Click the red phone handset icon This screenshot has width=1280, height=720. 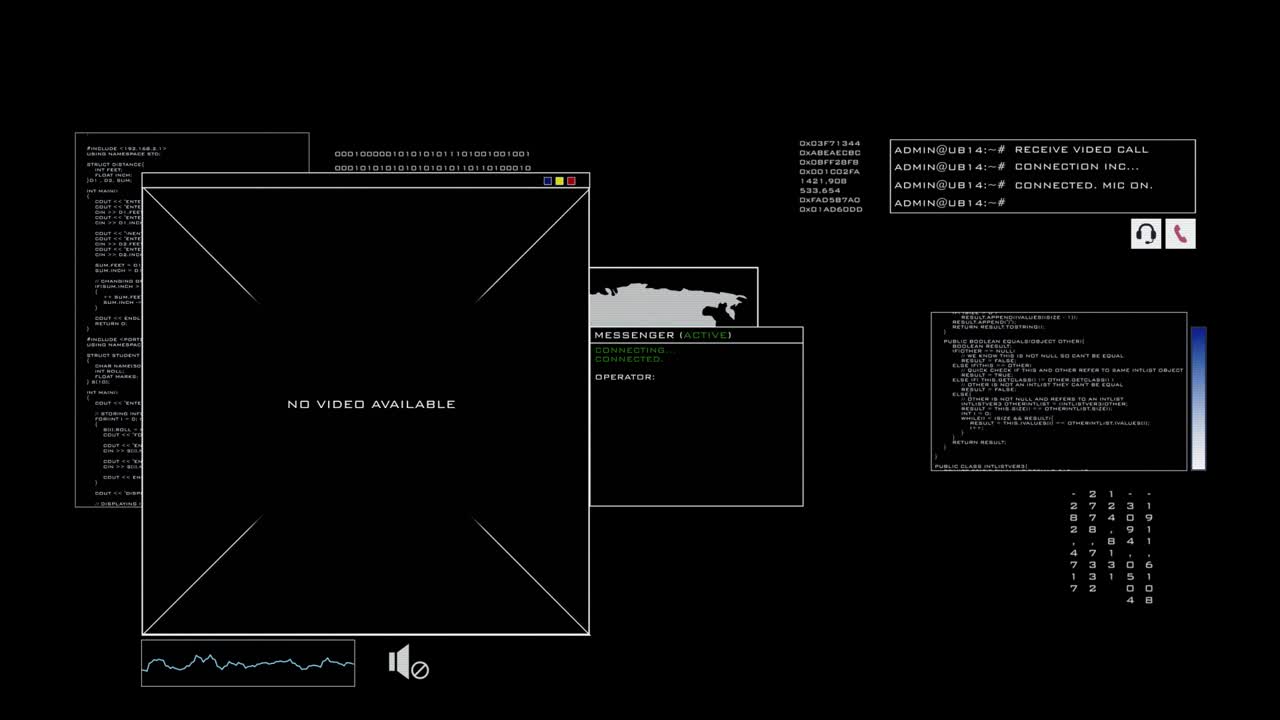click(x=1180, y=234)
